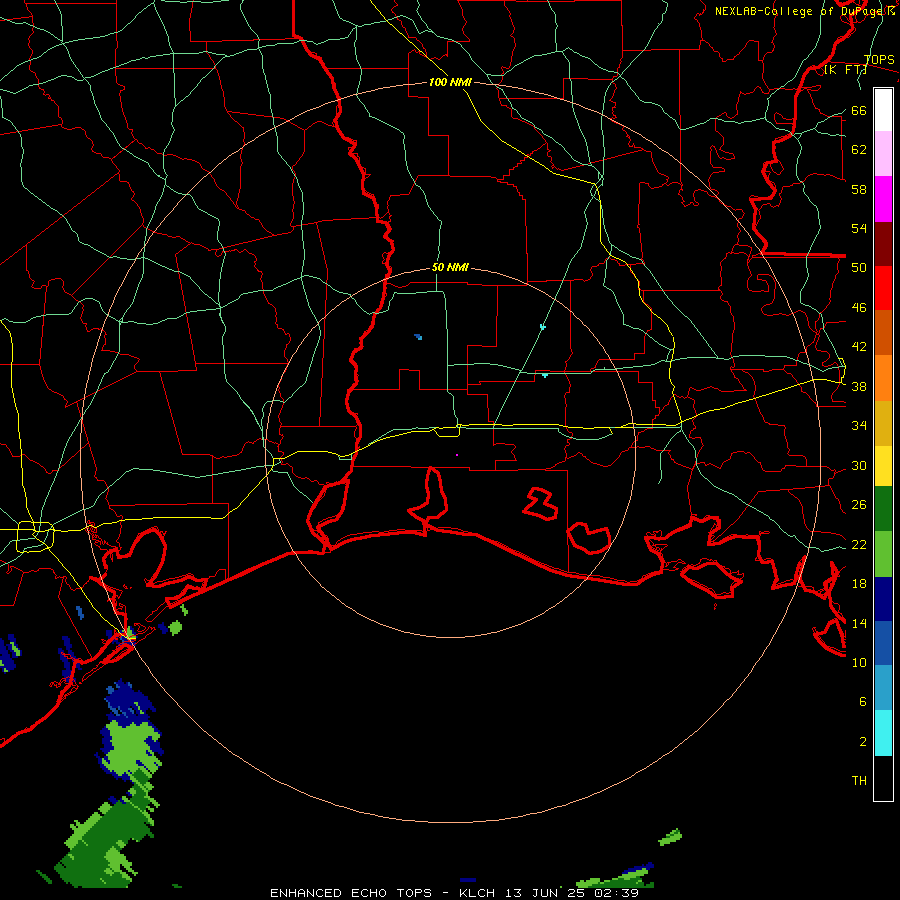This screenshot has width=900, height=900.
Task: Click the legend value "38"
Action: [859, 386]
